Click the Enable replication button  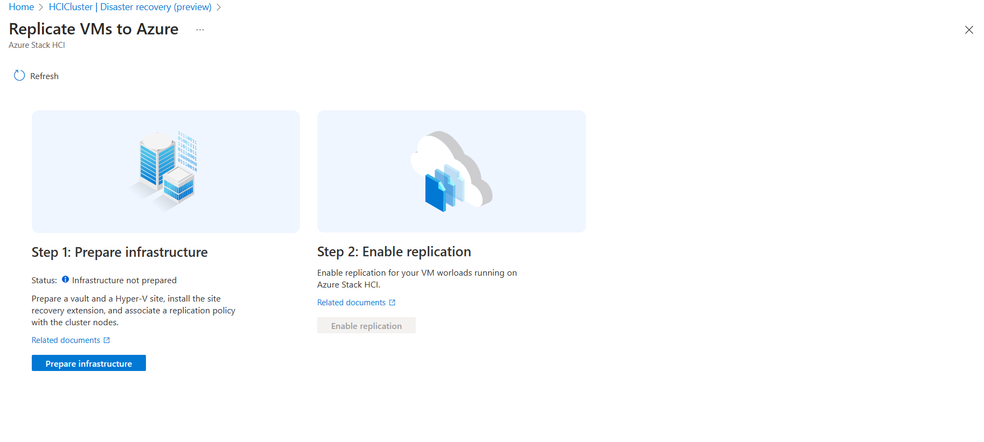tap(366, 325)
